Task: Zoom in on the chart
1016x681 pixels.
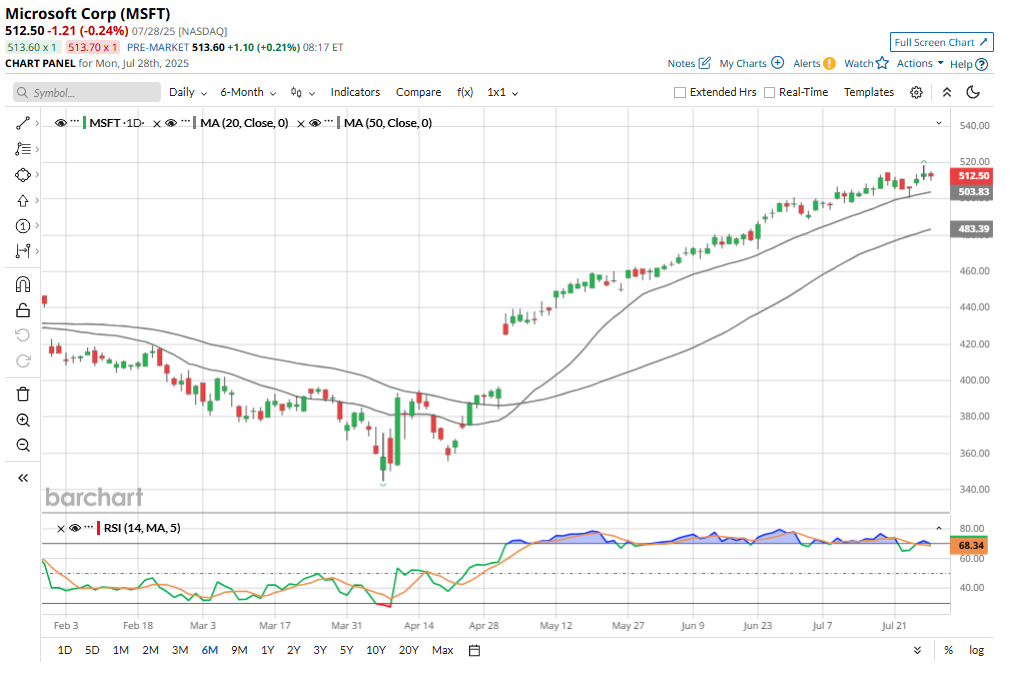Action: [23, 420]
